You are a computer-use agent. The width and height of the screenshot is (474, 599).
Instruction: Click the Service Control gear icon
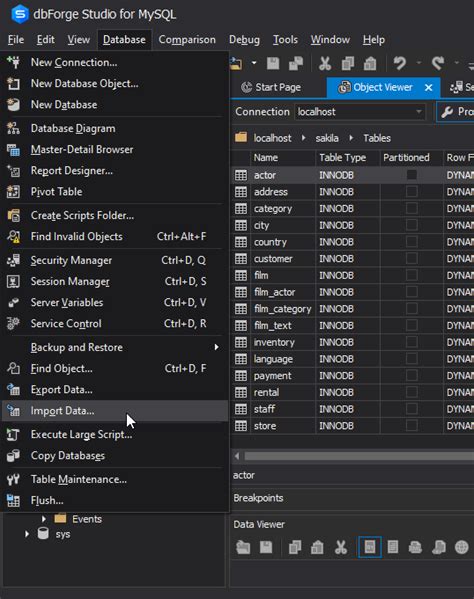point(13,324)
